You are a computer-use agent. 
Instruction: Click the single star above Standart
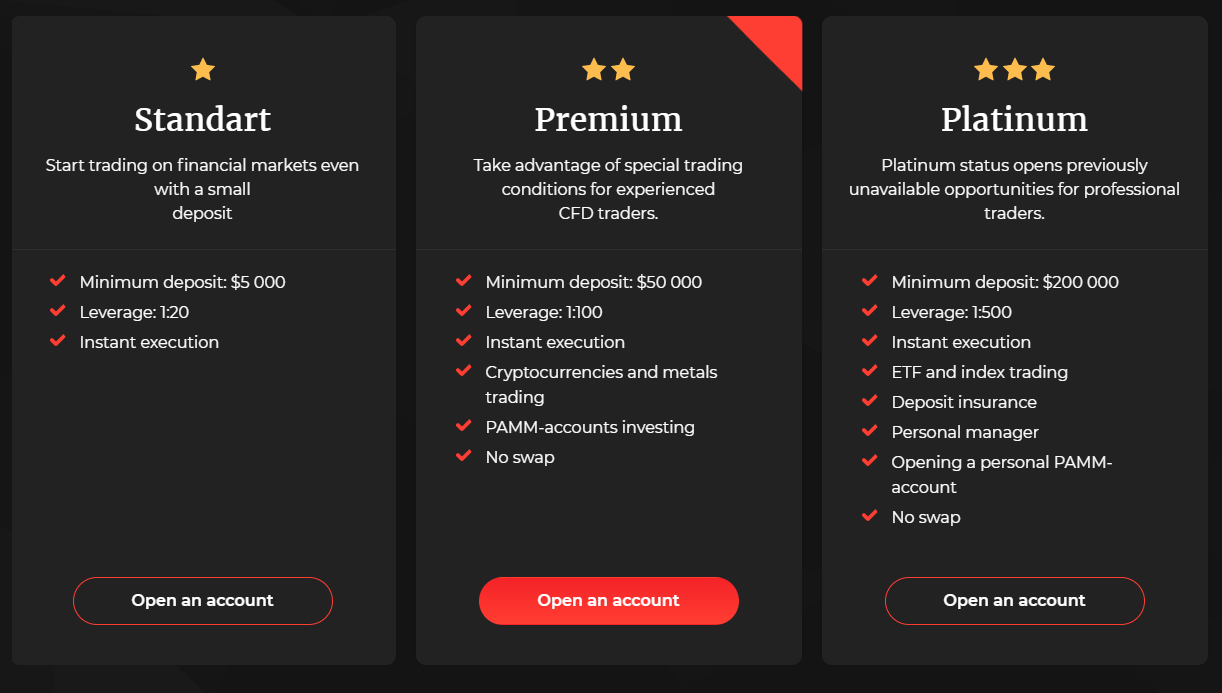(203, 69)
